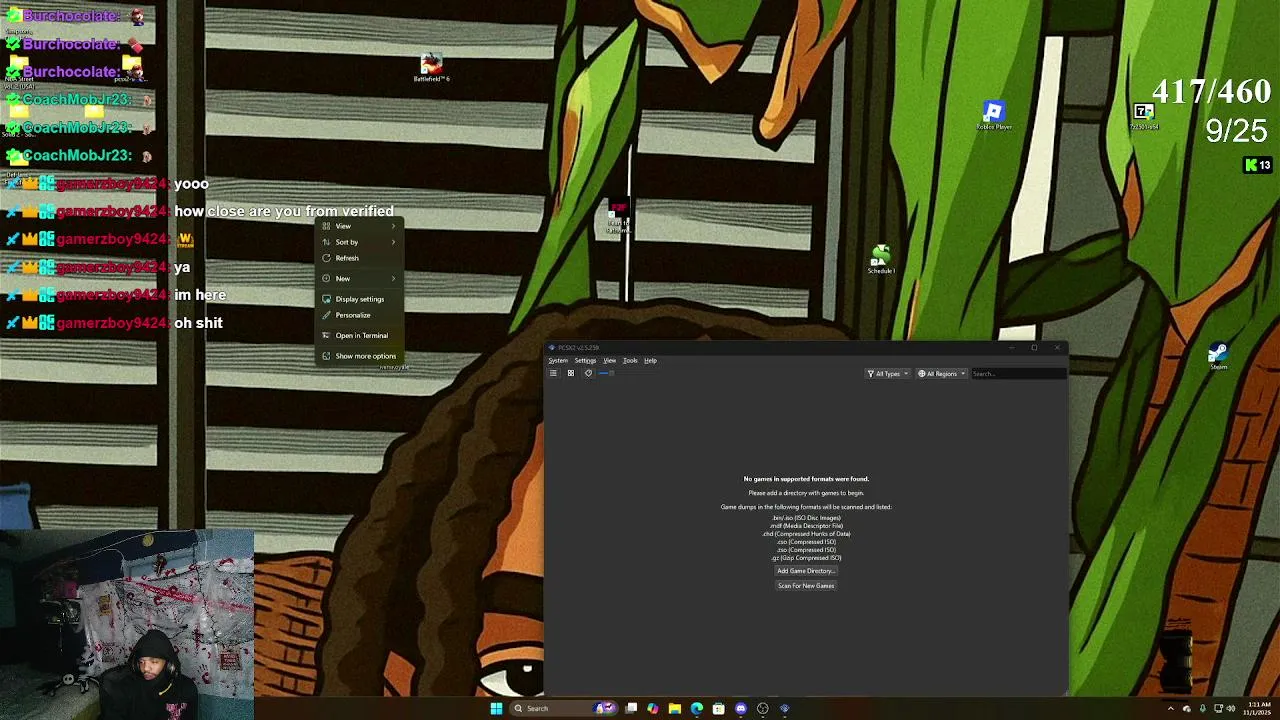
Task: Click the PCSX2 taskbar icon
Action: 784,708
